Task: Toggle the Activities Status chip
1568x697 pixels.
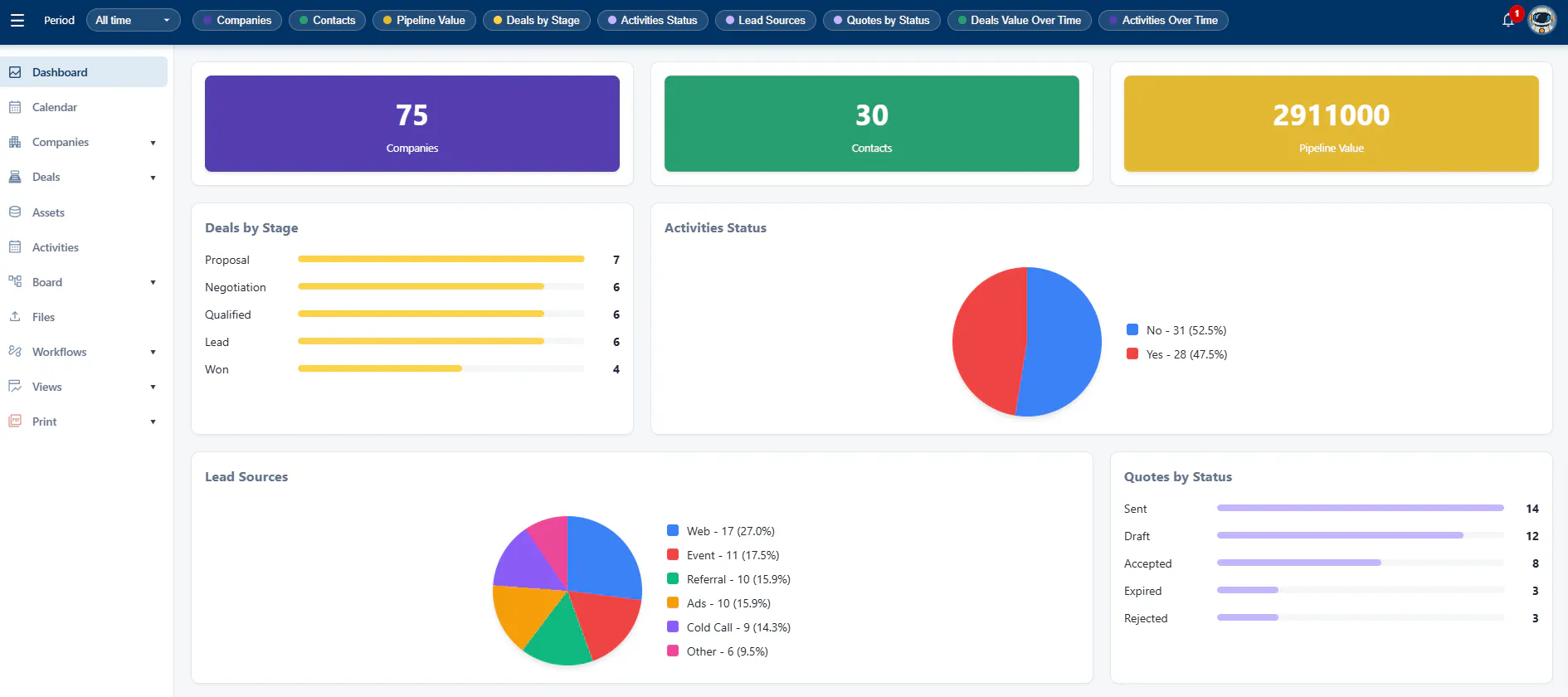Action: pos(652,20)
